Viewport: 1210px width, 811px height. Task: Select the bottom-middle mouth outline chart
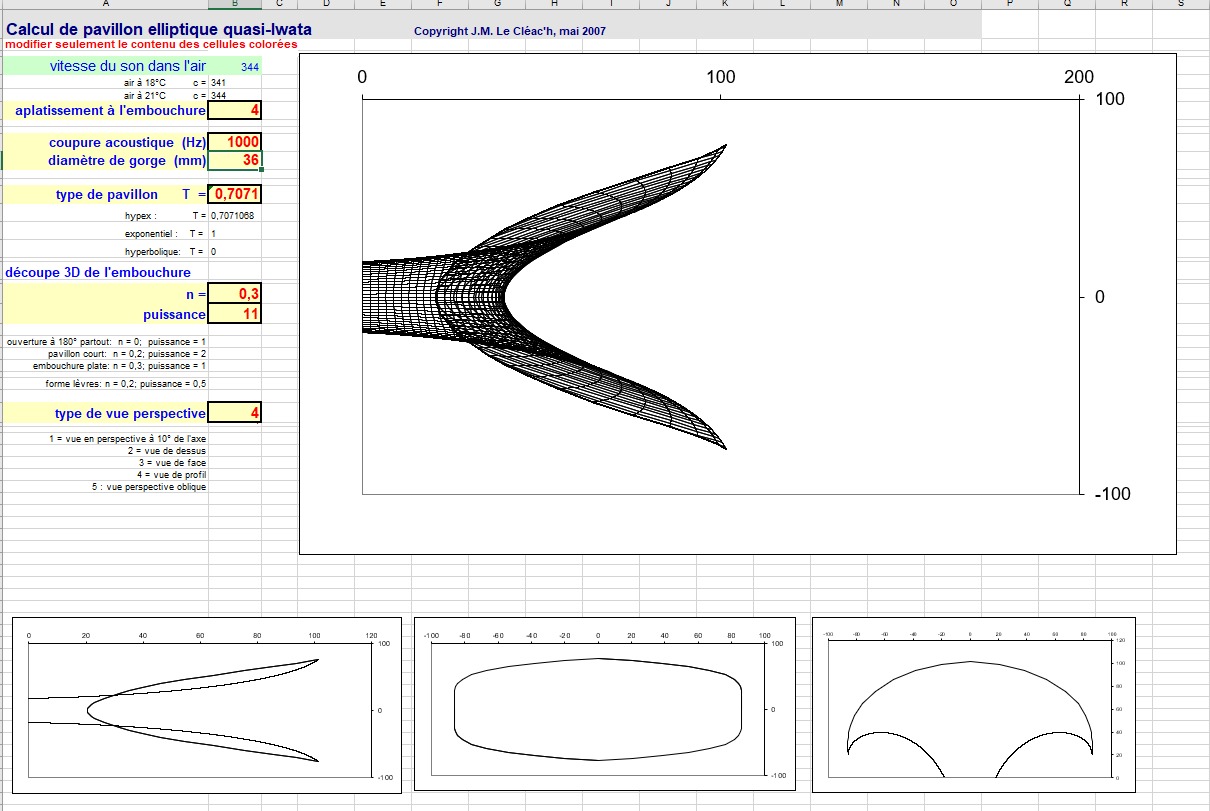tap(604, 704)
